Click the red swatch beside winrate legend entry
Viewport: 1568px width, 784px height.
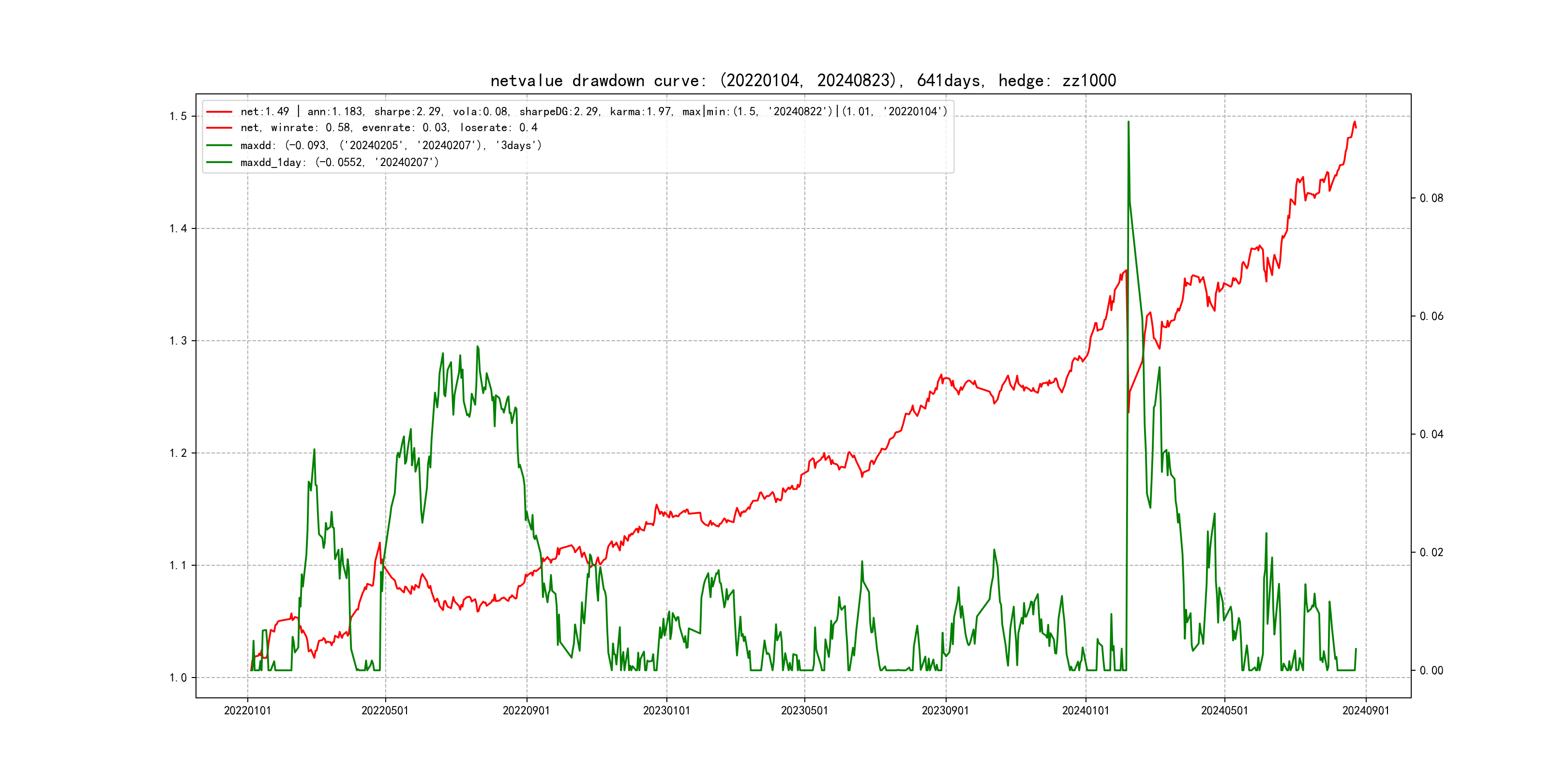[219, 128]
